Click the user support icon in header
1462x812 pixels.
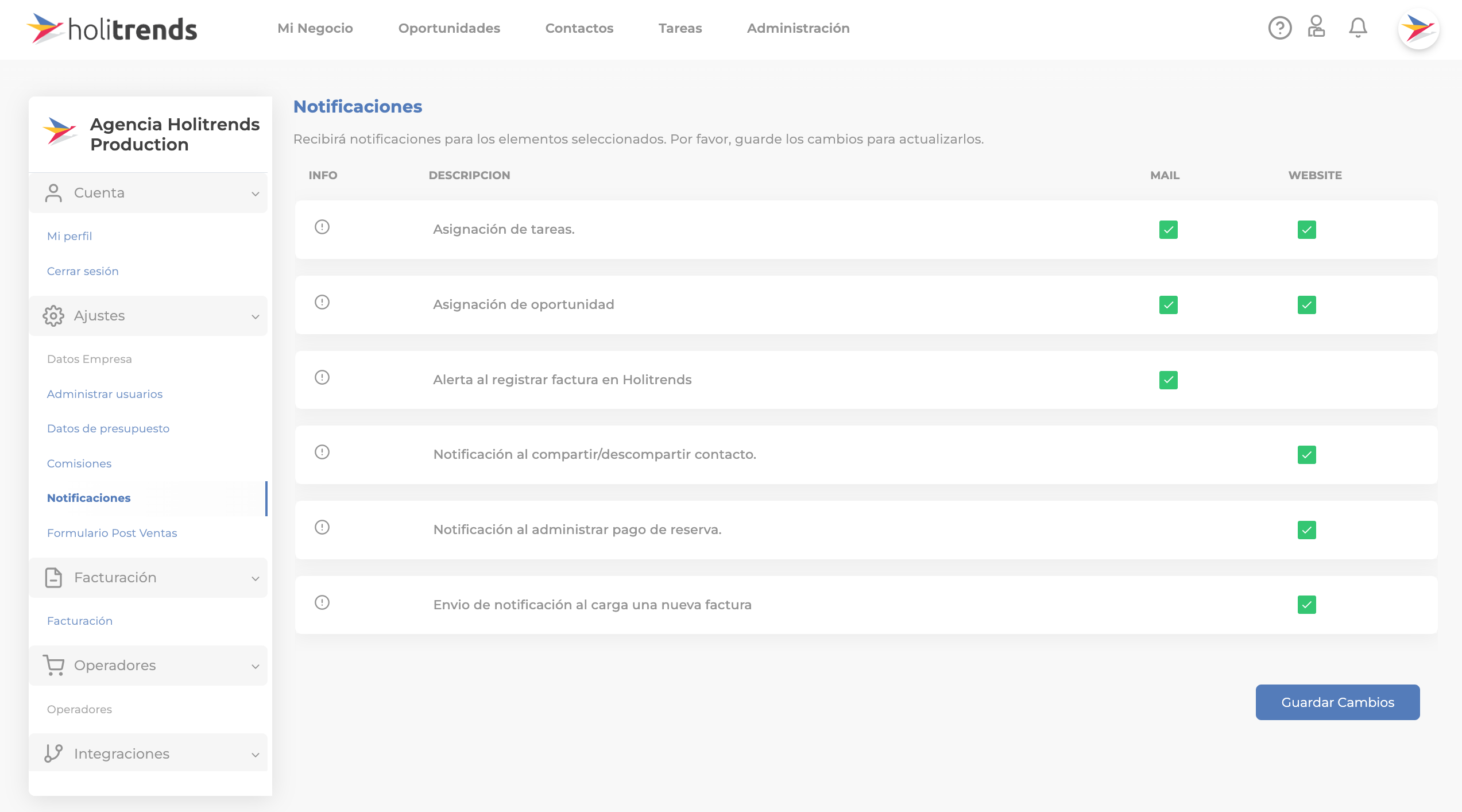coord(1316,27)
